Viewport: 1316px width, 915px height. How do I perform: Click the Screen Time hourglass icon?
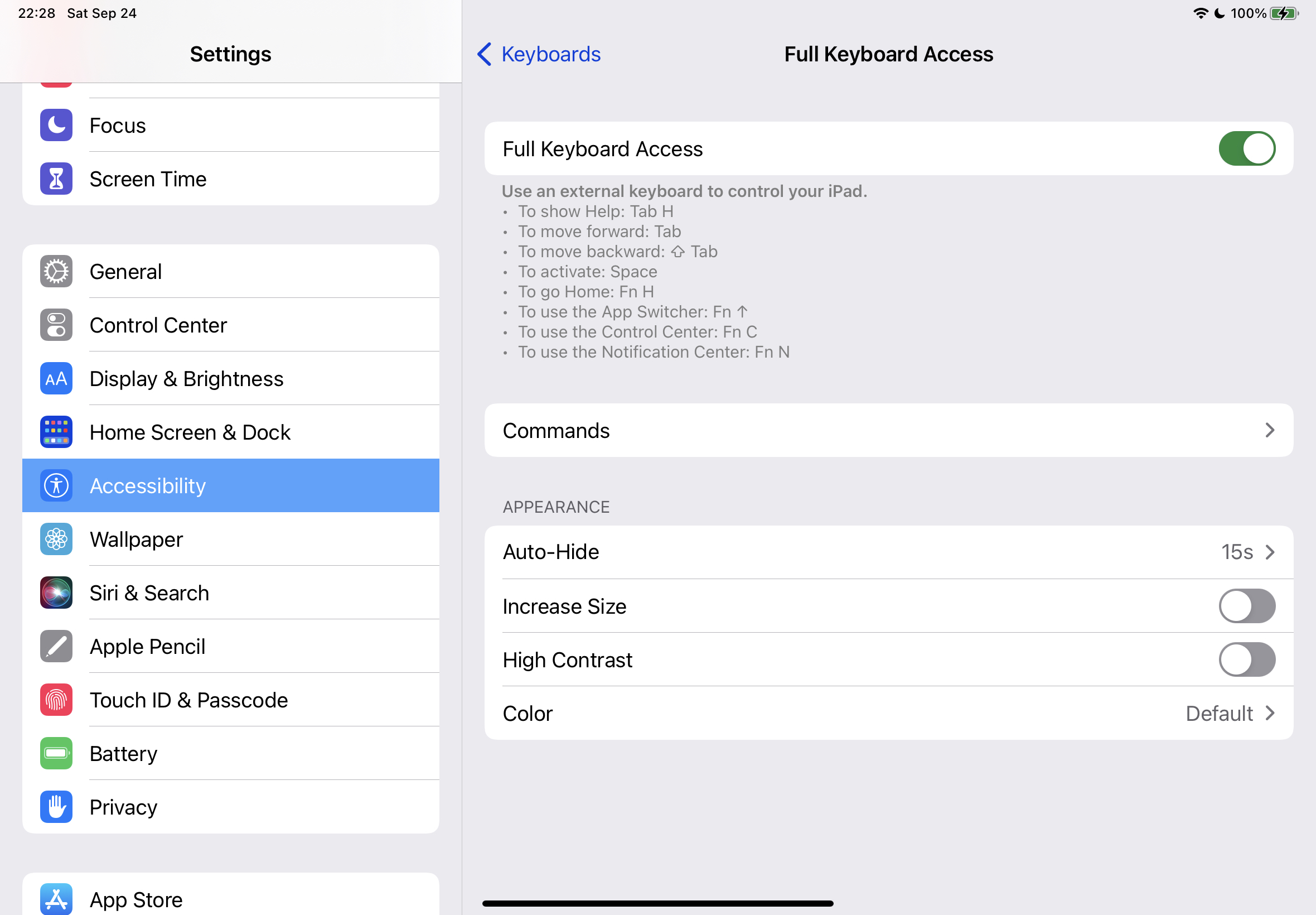pyautogui.click(x=56, y=179)
